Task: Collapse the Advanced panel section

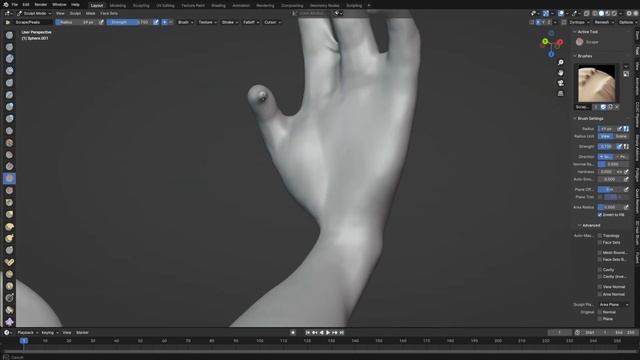Action: coord(590,225)
